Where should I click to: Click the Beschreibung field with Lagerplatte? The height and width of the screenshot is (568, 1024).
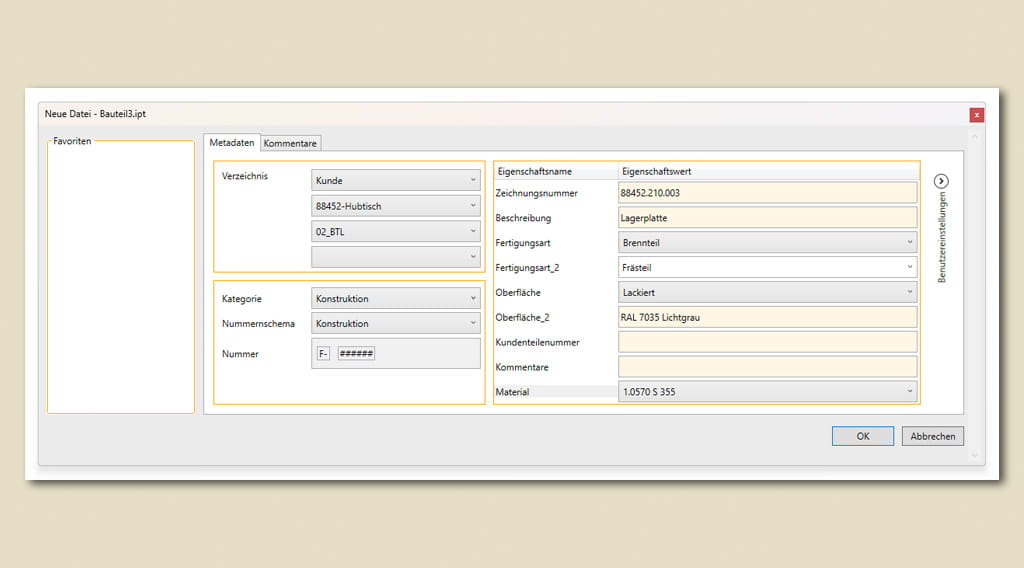click(x=767, y=217)
